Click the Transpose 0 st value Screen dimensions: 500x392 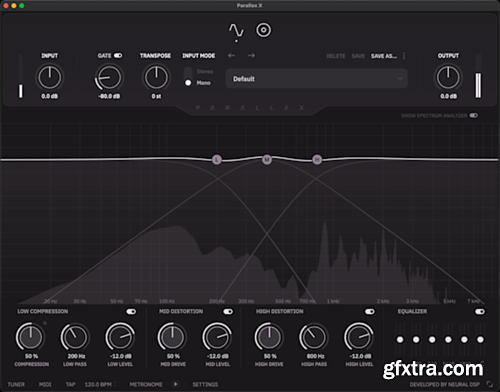tap(156, 96)
